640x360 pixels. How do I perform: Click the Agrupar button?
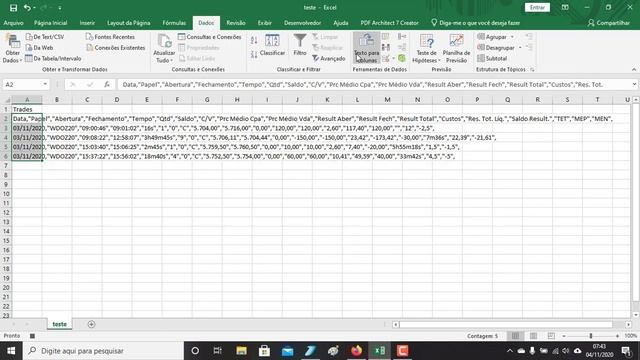point(492,37)
